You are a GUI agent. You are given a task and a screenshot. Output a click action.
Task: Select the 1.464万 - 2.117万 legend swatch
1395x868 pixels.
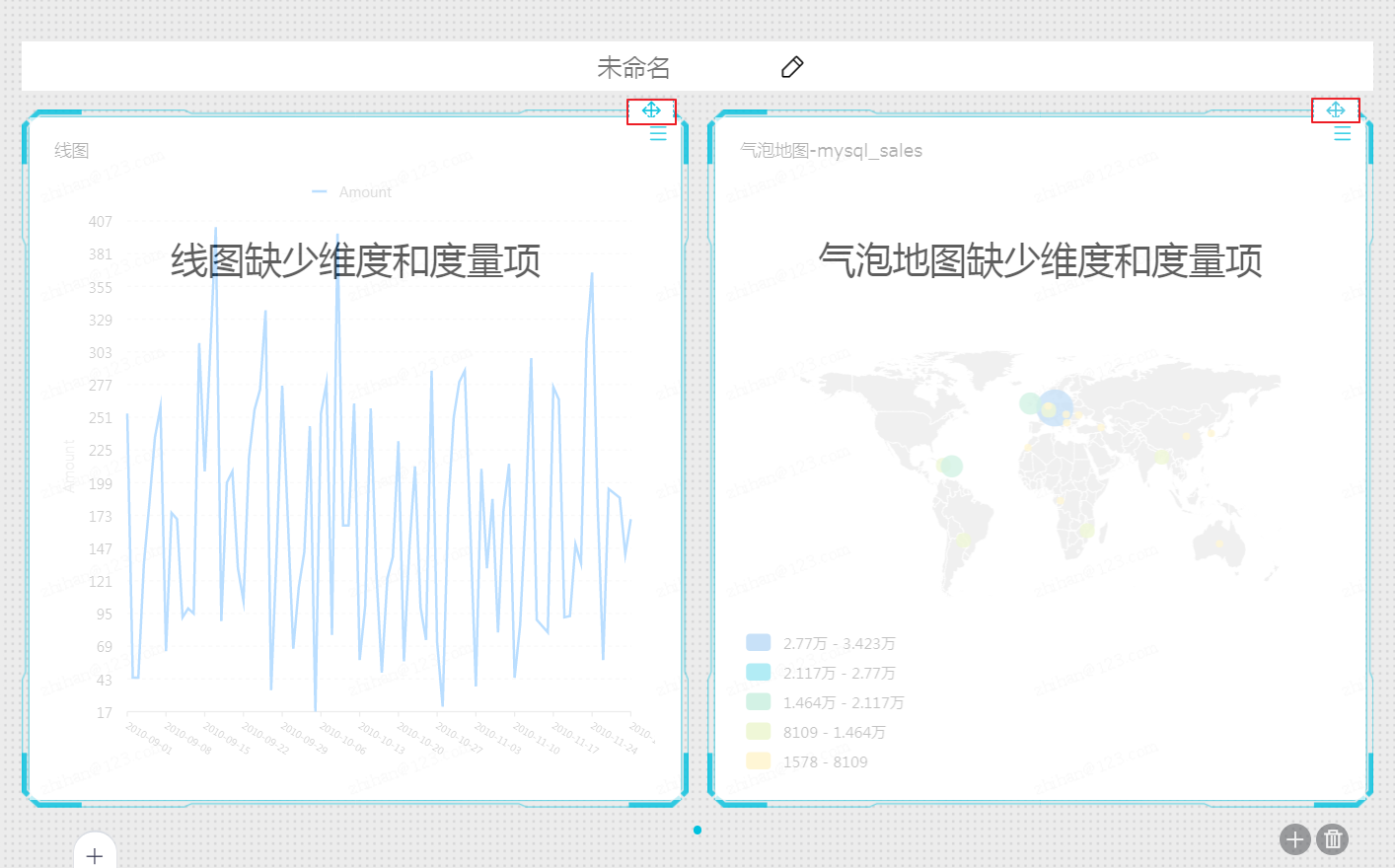tap(758, 702)
